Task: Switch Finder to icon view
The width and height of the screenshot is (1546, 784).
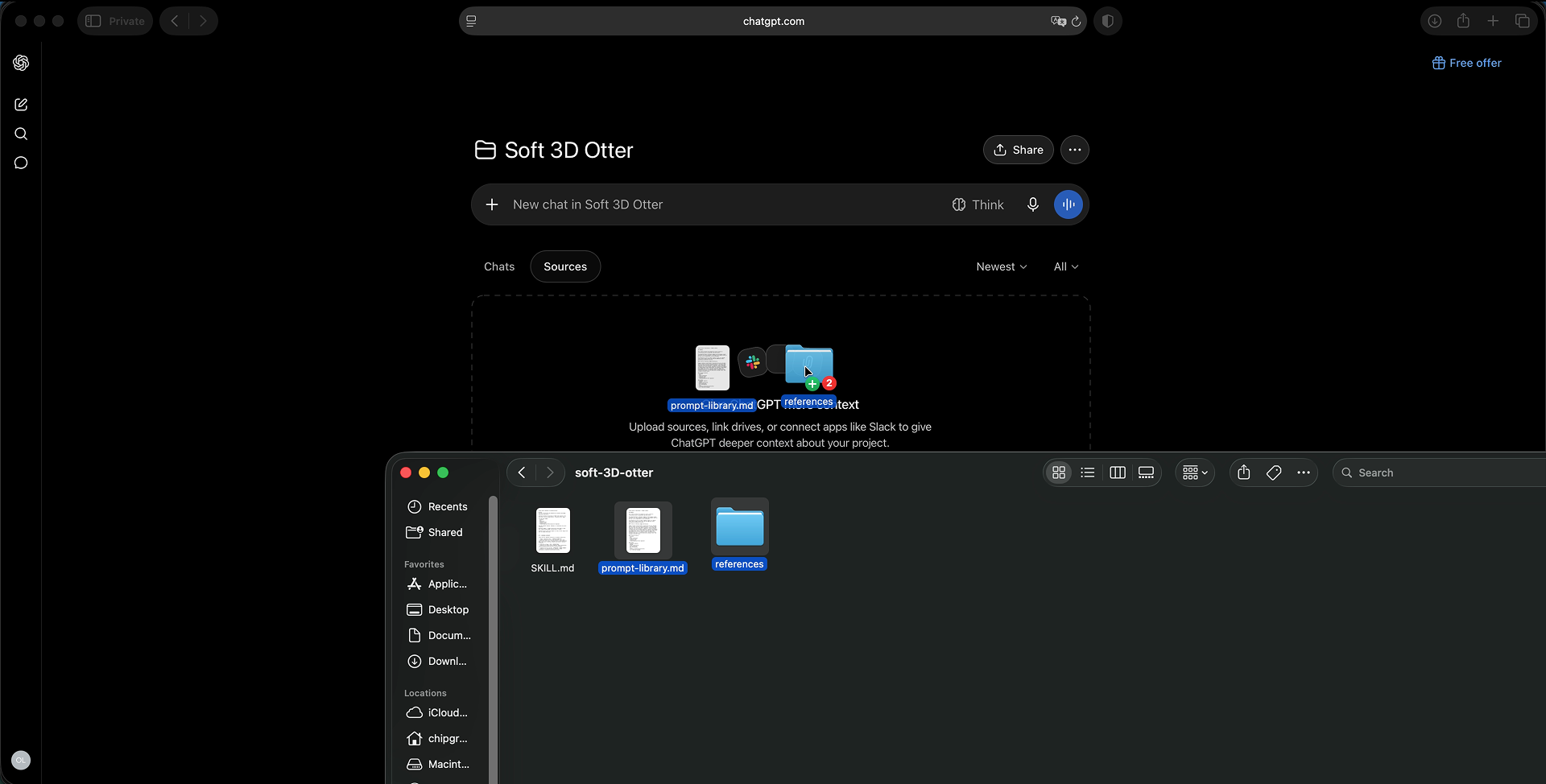Action: (x=1059, y=472)
